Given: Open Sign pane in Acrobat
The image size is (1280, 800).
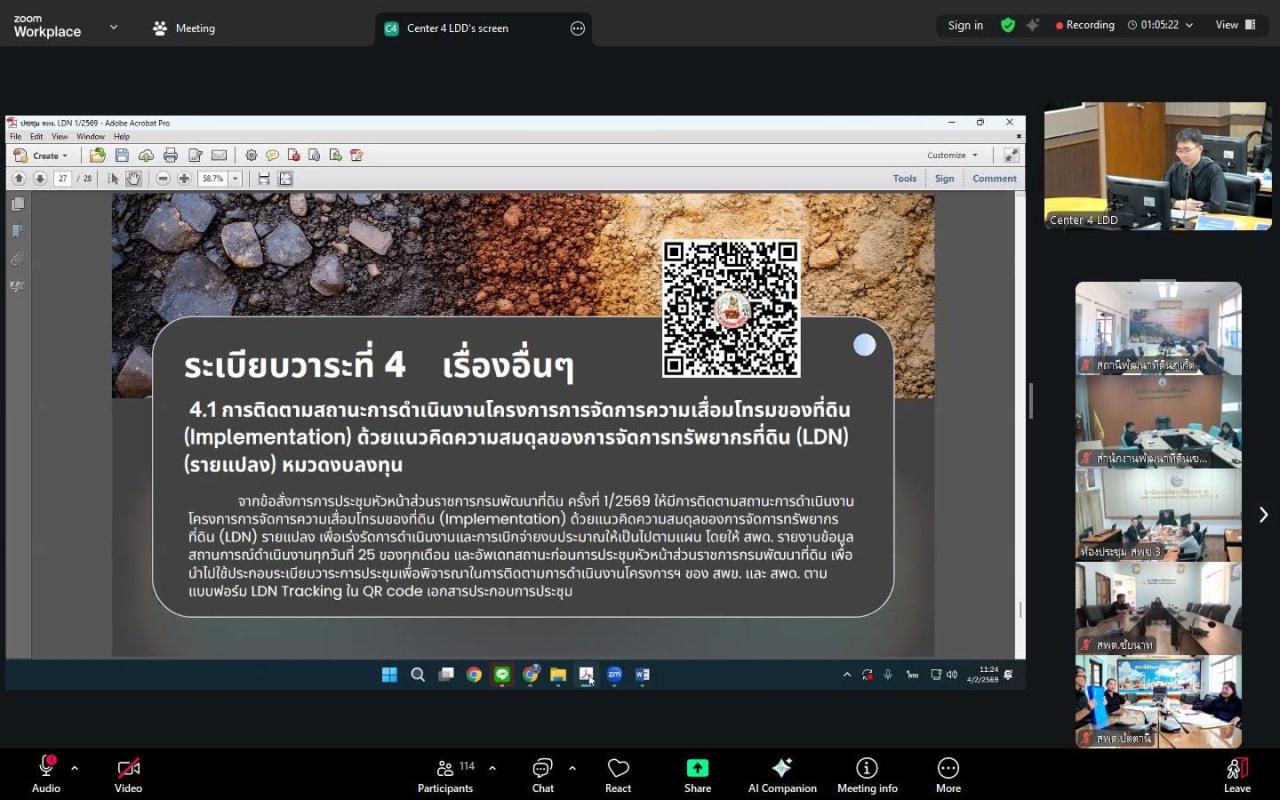Looking at the screenshot, I should point(945,178).
